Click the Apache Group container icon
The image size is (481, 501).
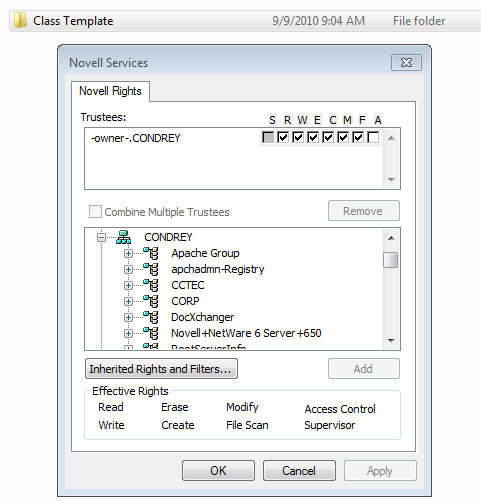click(151, 253)
